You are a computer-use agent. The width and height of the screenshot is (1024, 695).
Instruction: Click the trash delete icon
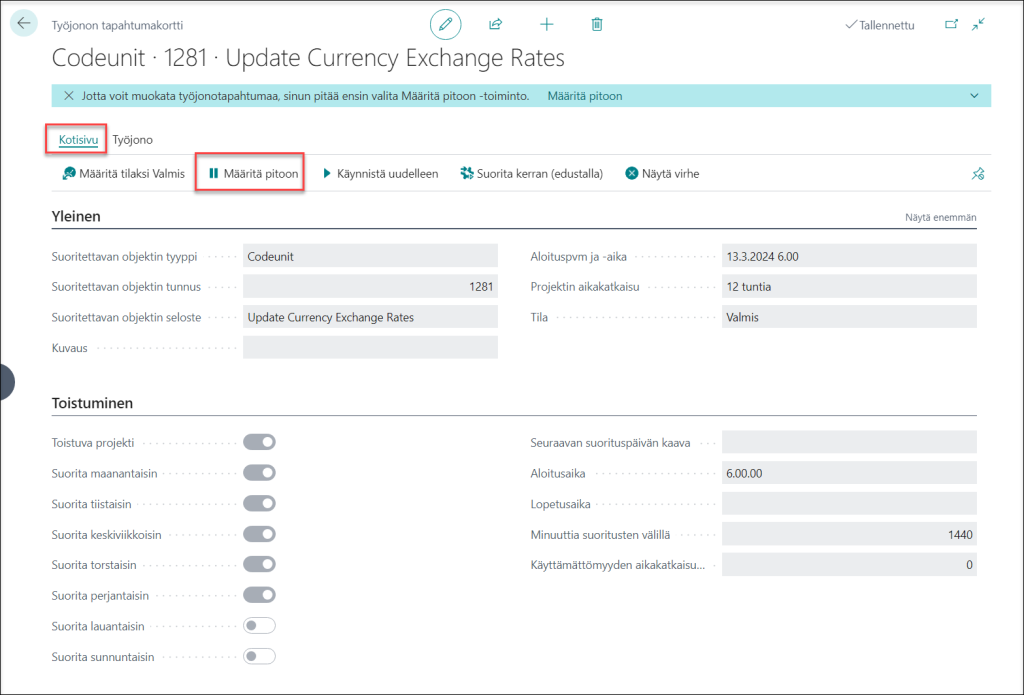[597, 24]
